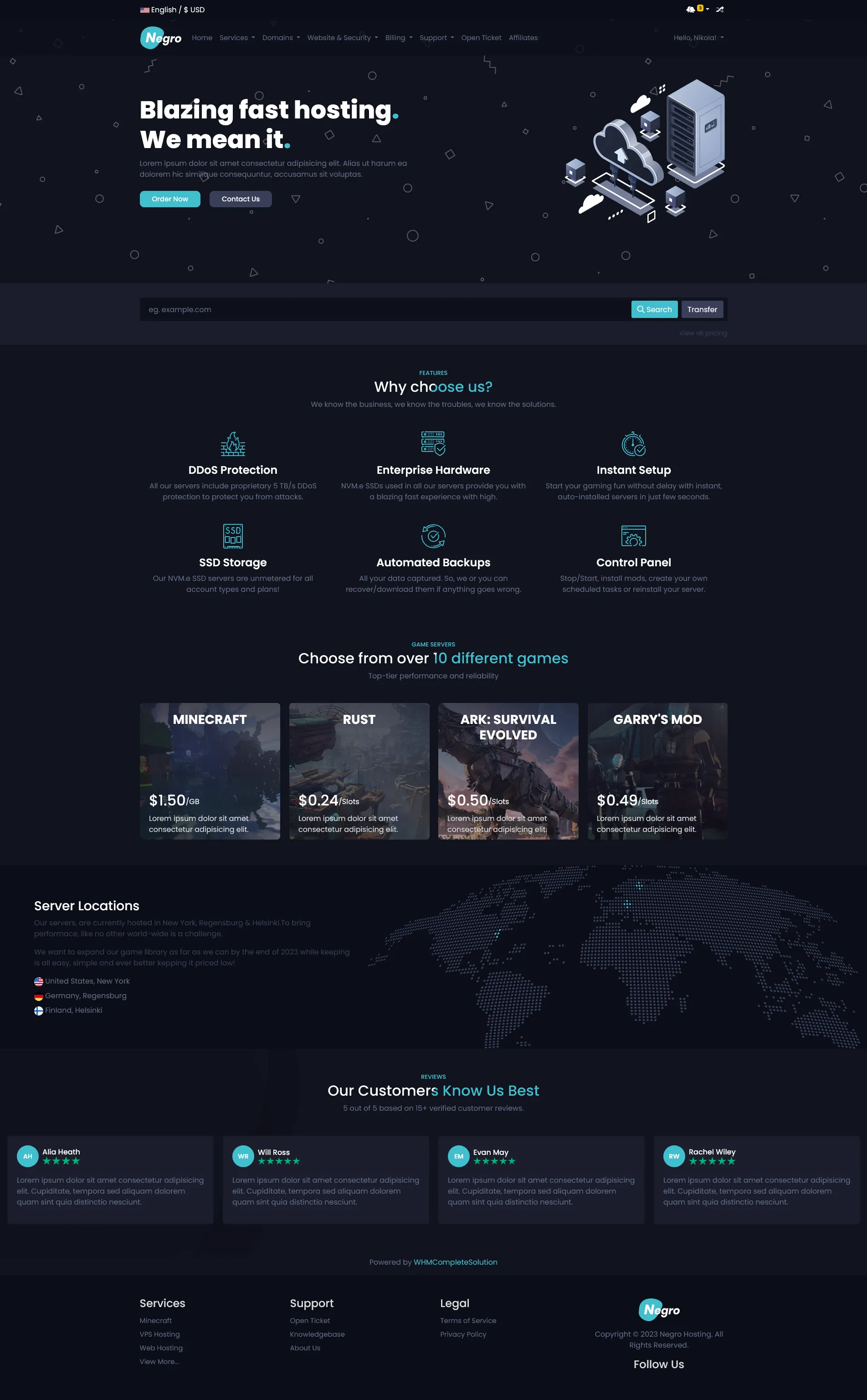Click the Transfer domain button
This screenshot has height=1400, width=867.
702,310
